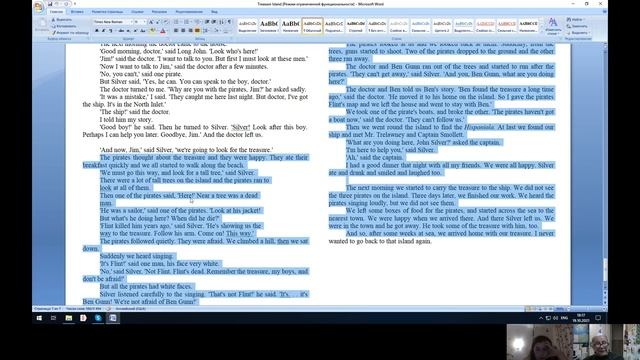Open File Explorer from the taskbar
This screenshot has width=640, height=360.
69,318
